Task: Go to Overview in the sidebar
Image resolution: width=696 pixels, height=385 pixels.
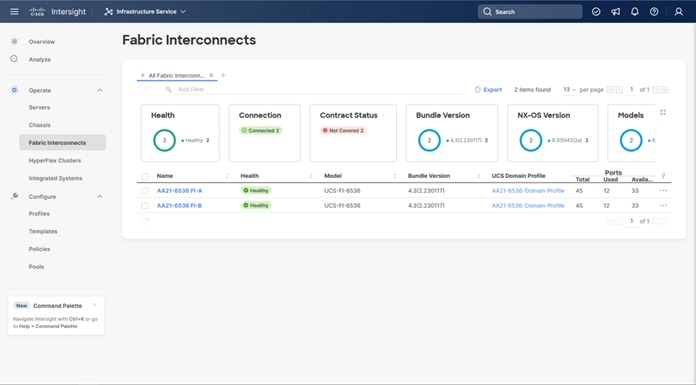Action: point(42,42)
